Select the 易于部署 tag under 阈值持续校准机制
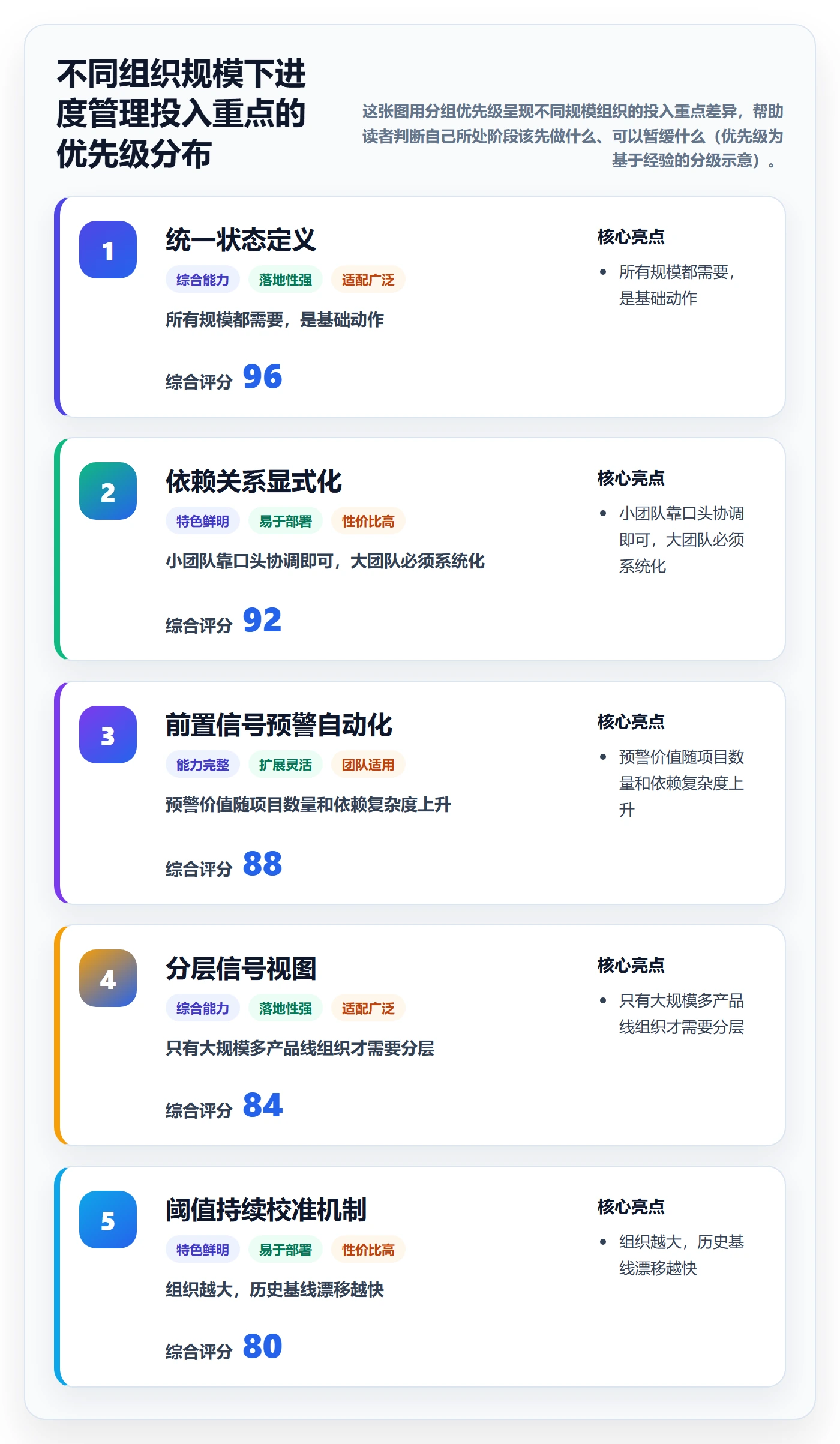Image resolution: width=840 pixels, height=1444 pixels. point(286,1250)
